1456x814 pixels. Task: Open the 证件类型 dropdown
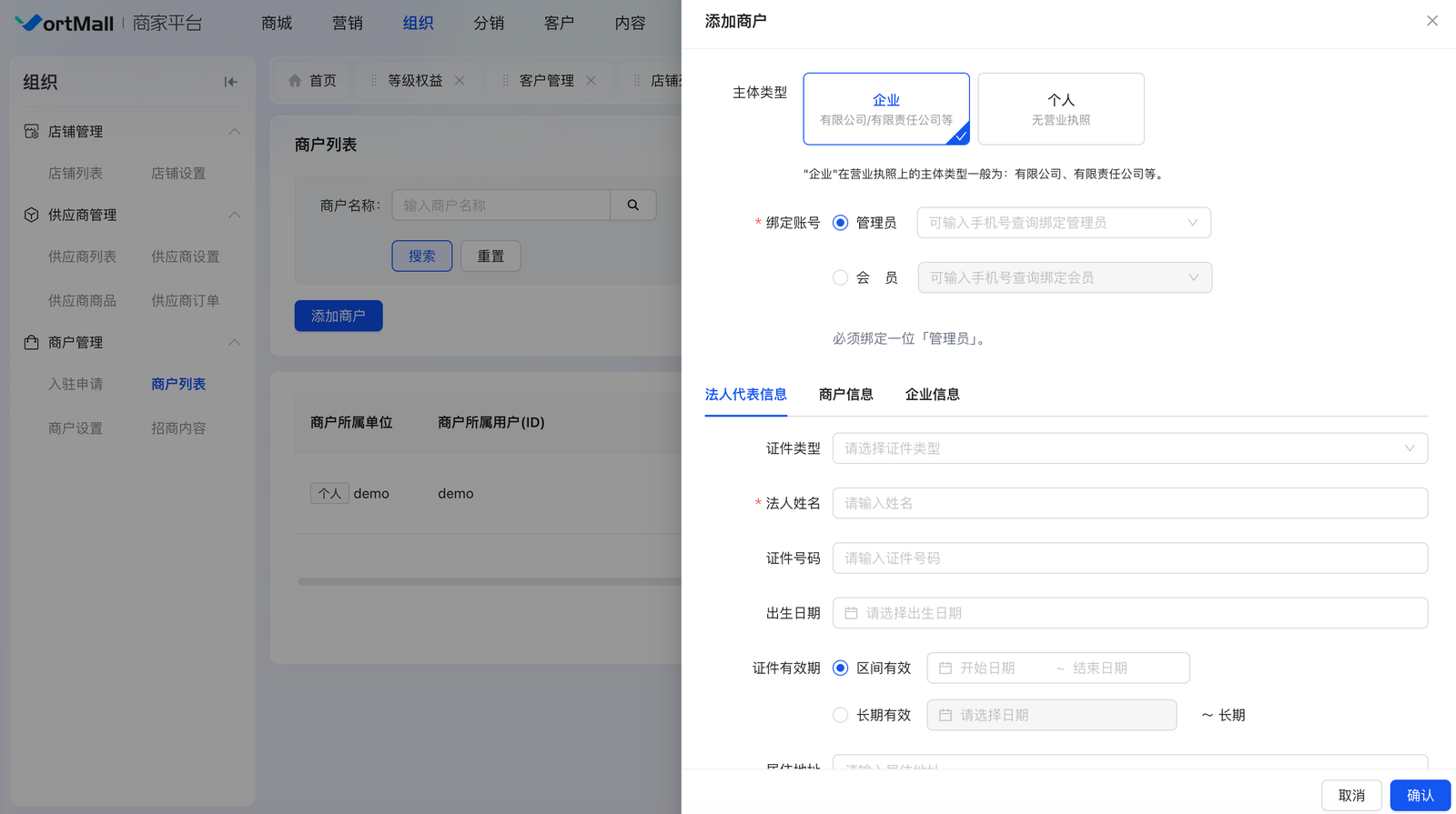click(x=1129, y=448)
